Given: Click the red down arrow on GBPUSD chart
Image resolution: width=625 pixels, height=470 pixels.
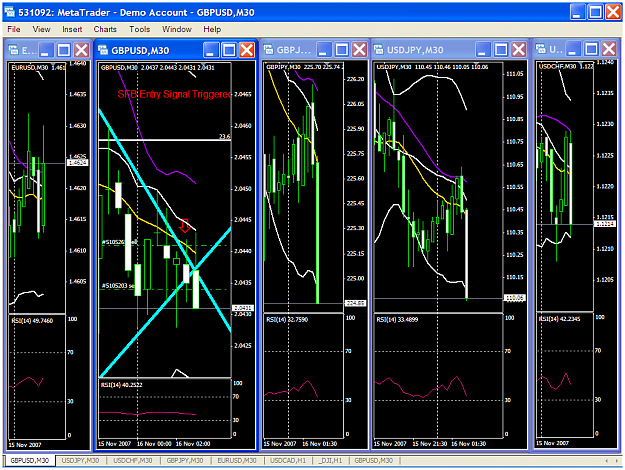Looking at the screenshot, I should pyautogui.click(x=185, y=226).
